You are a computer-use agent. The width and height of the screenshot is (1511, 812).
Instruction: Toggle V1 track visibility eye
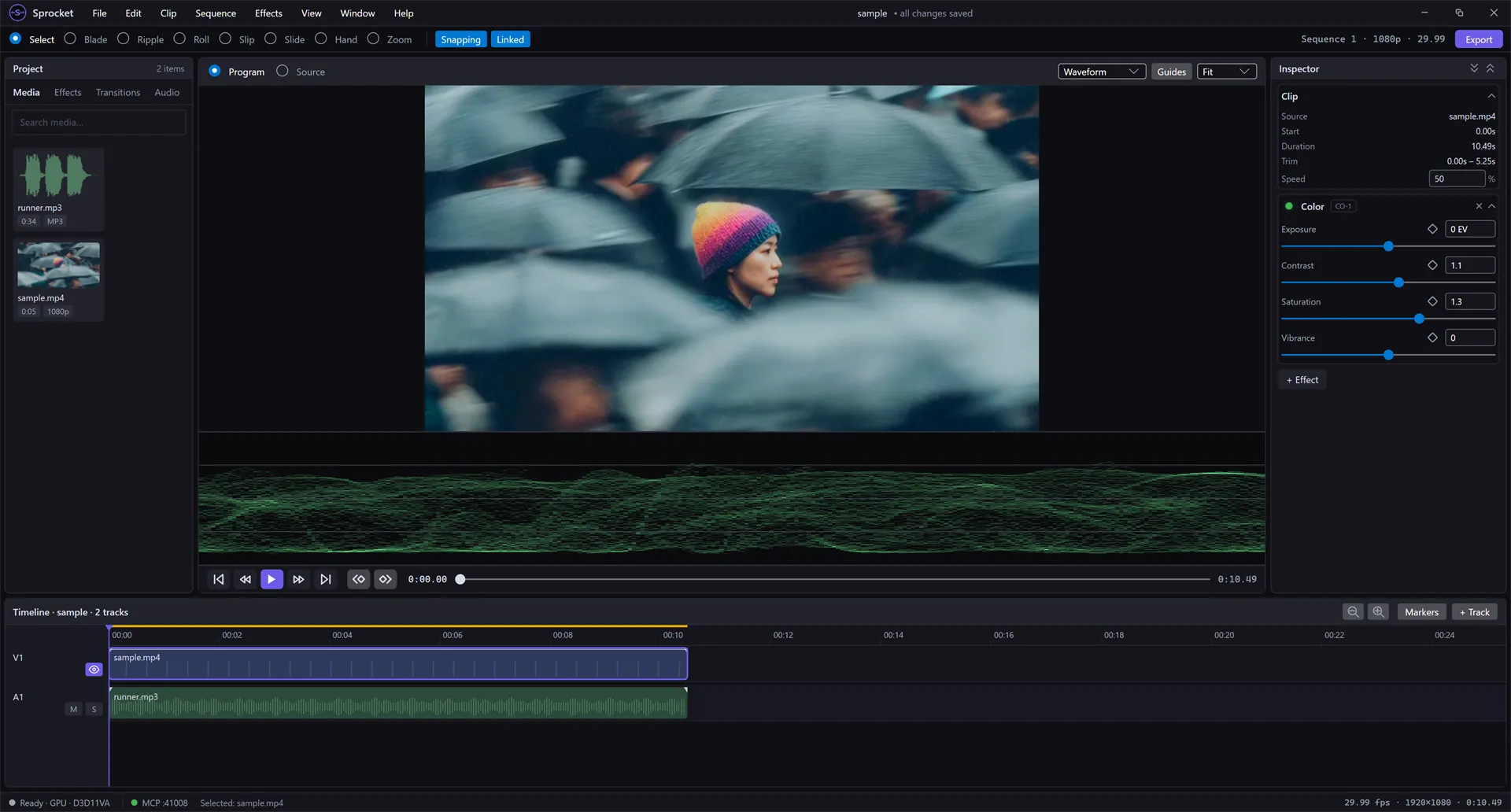pyautogui.click(x=94, y=670)
